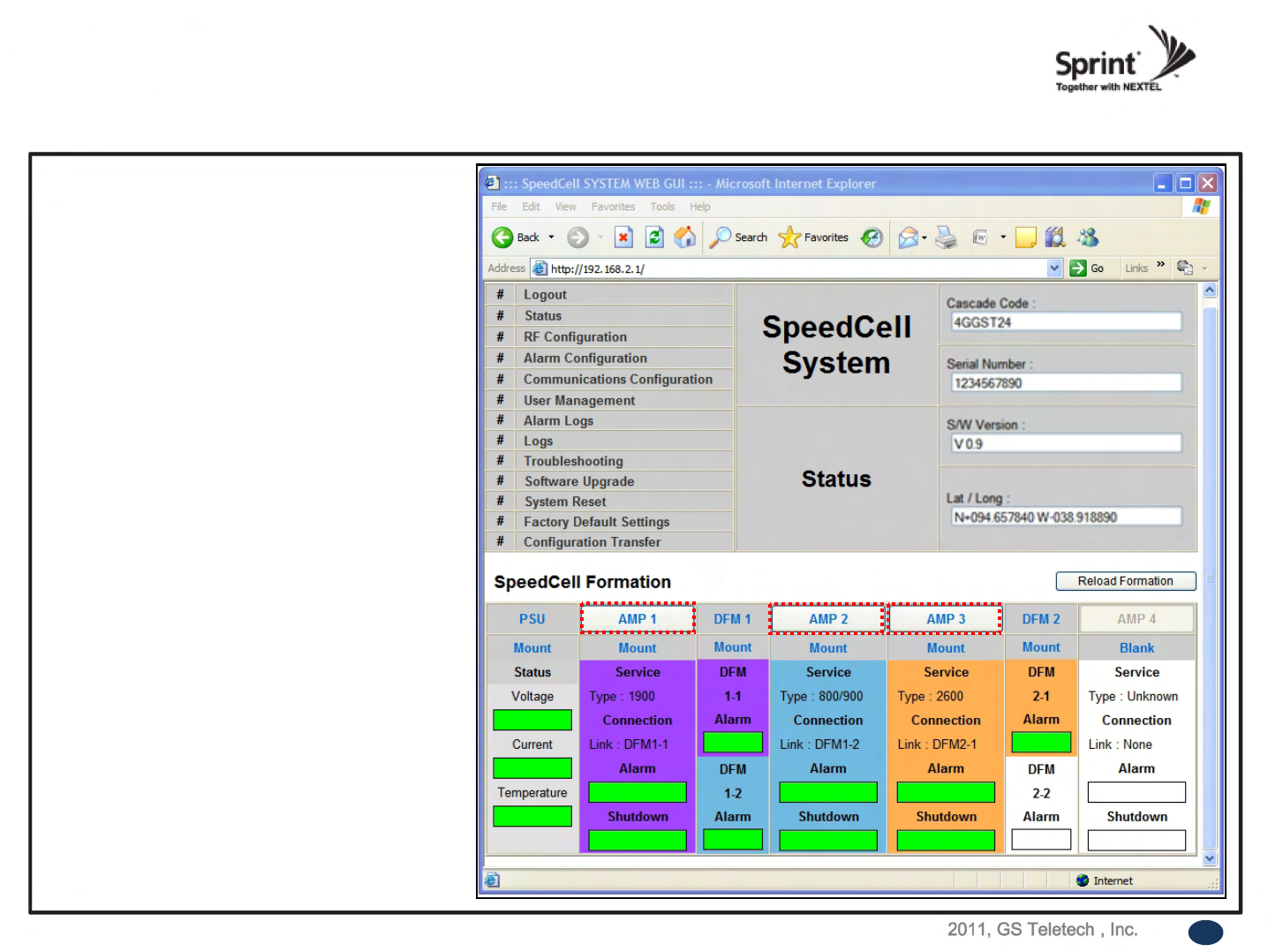Expand the Edit icon dropdown arrow
The image size is (1268, 952).
[1003, 238]
